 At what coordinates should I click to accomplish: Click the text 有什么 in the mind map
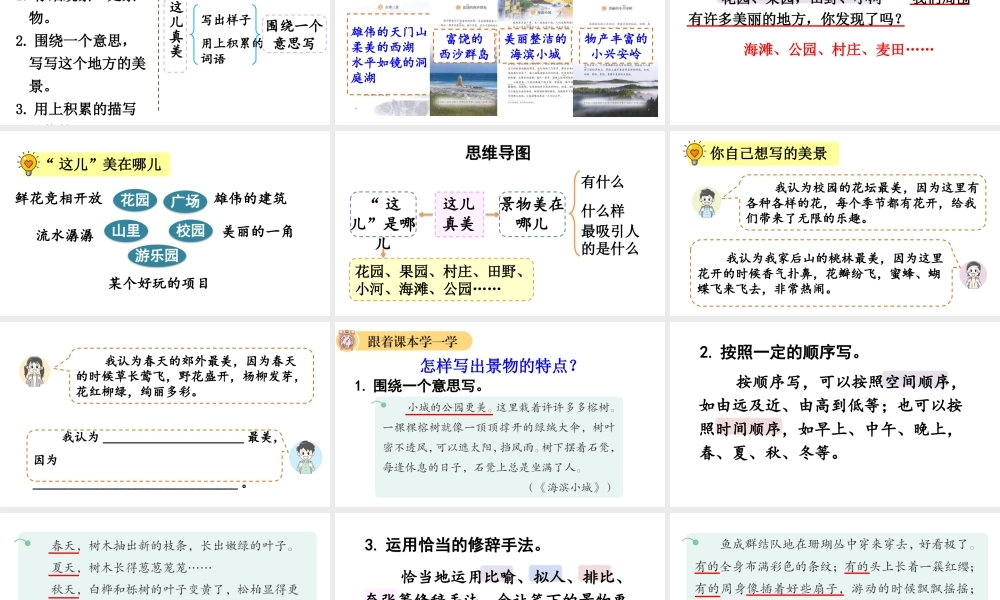[x=602, y=182]
